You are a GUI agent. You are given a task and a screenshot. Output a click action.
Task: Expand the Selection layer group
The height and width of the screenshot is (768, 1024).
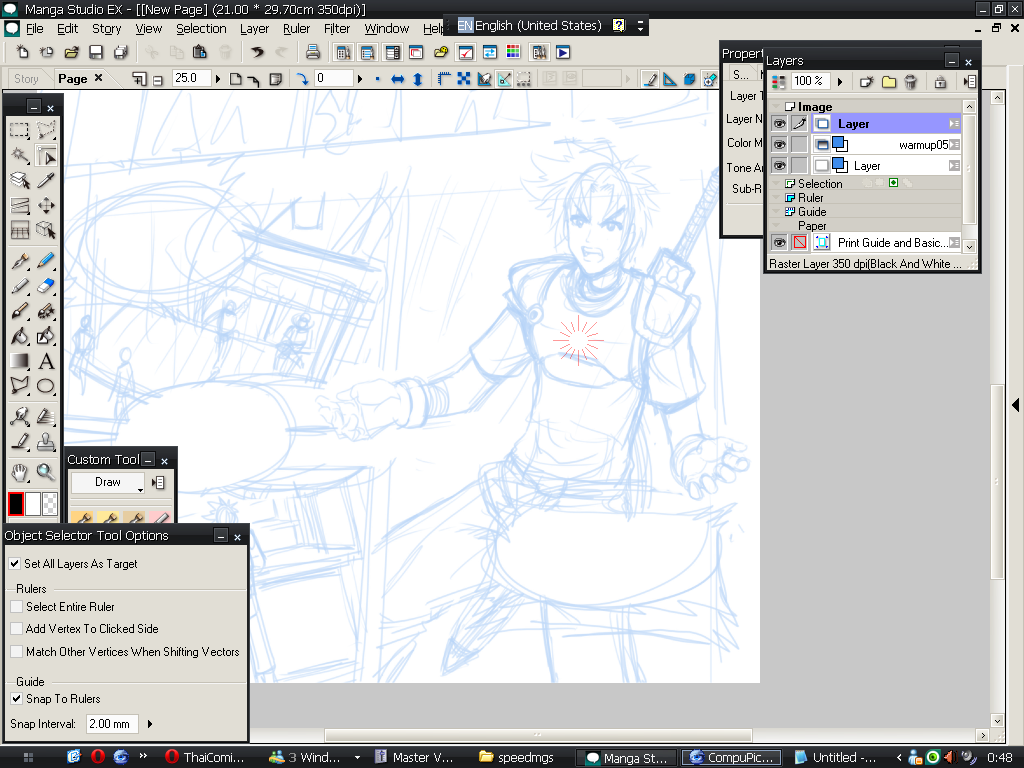(776, 184)
